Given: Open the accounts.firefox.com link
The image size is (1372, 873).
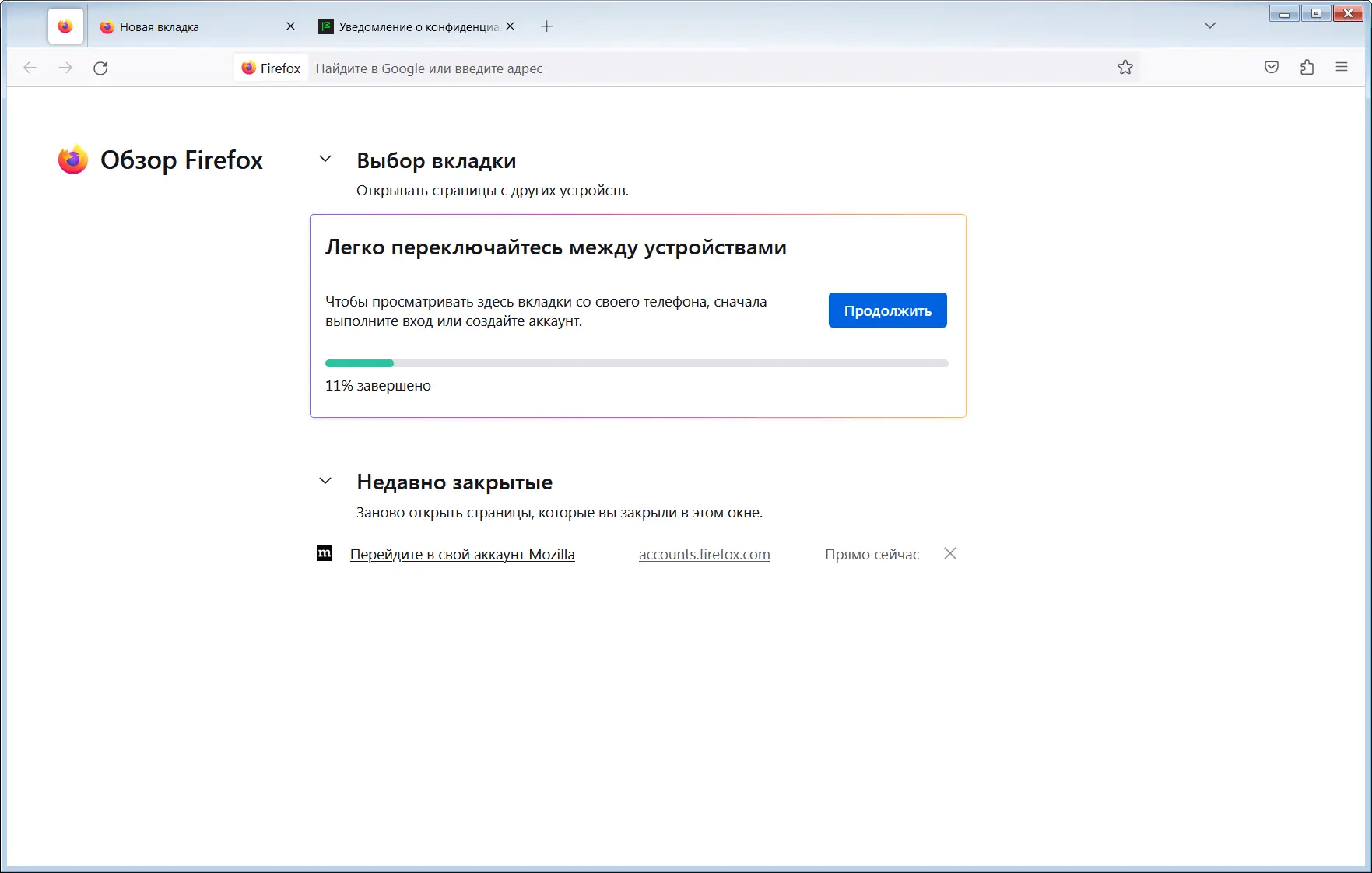Looking at the screenshot, I should (x=704, y=554).
